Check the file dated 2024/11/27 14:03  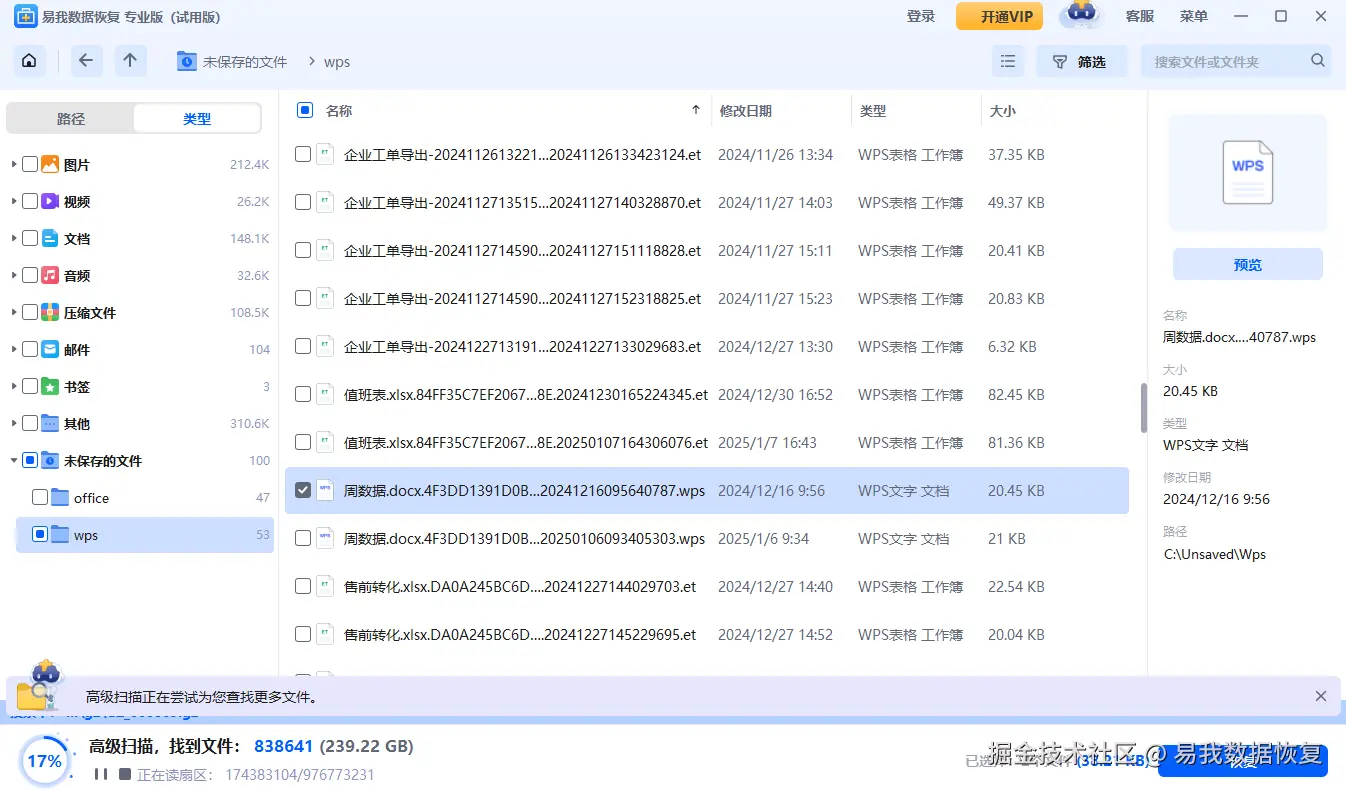point(303,202)
